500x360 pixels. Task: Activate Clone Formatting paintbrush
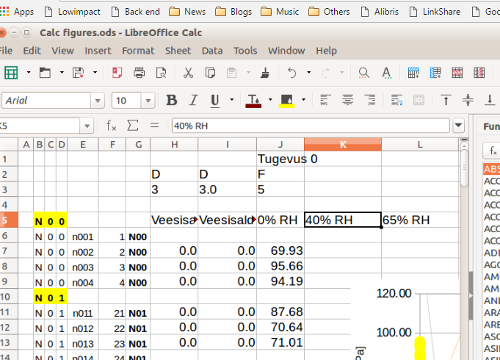pyautogui.click(x=265, y=72)
